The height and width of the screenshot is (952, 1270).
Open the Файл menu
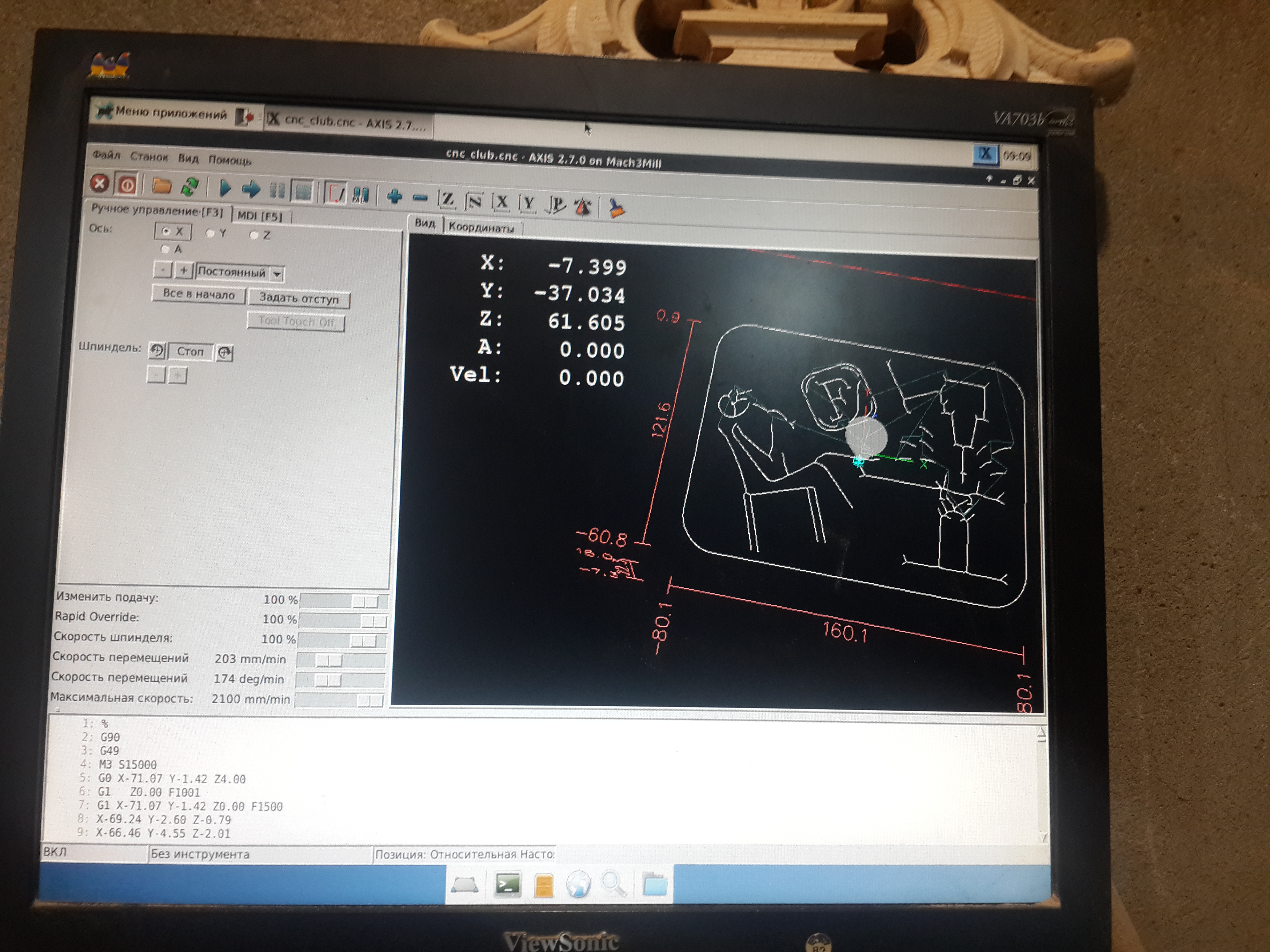[x=106, y=155]
